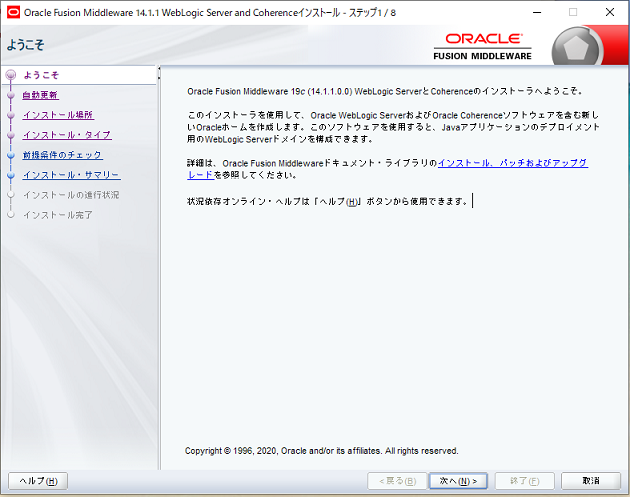This screenshot has width=630, height=497.
Task: Close the installer window
Action: point(610,12)
